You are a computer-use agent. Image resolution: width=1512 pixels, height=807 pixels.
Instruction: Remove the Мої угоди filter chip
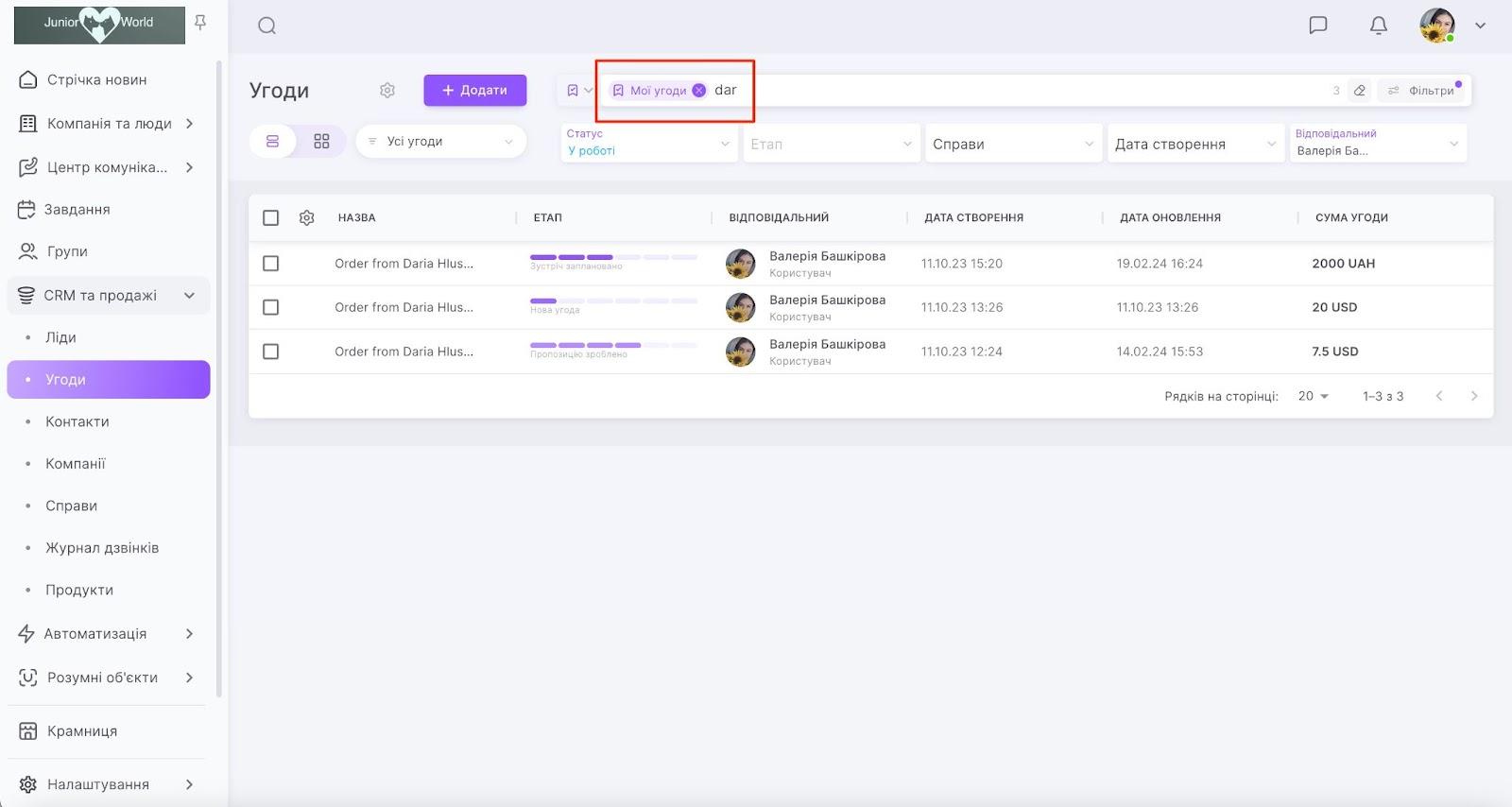coord(698,91)
